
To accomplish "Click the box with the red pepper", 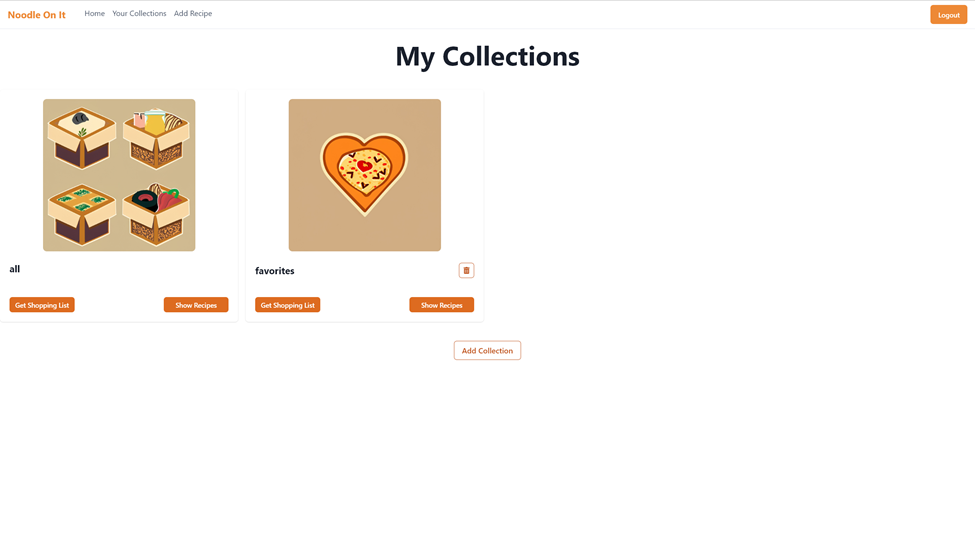I will [156, 214].
